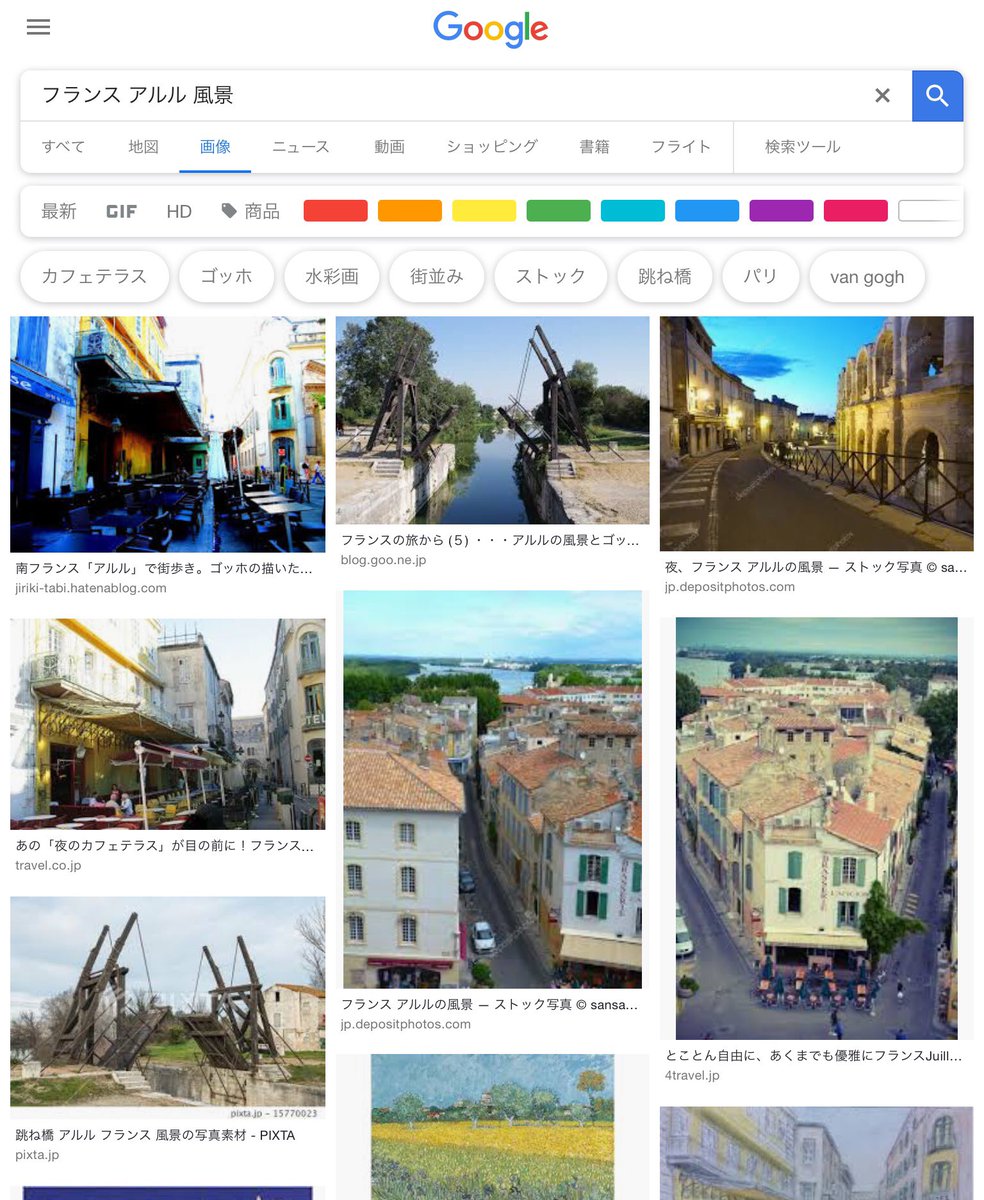The height and width of the screenshot is (1200, 984).
Task: Click the title とことん自由に、あくまでも優雅に
Action: click(815, 1055)
